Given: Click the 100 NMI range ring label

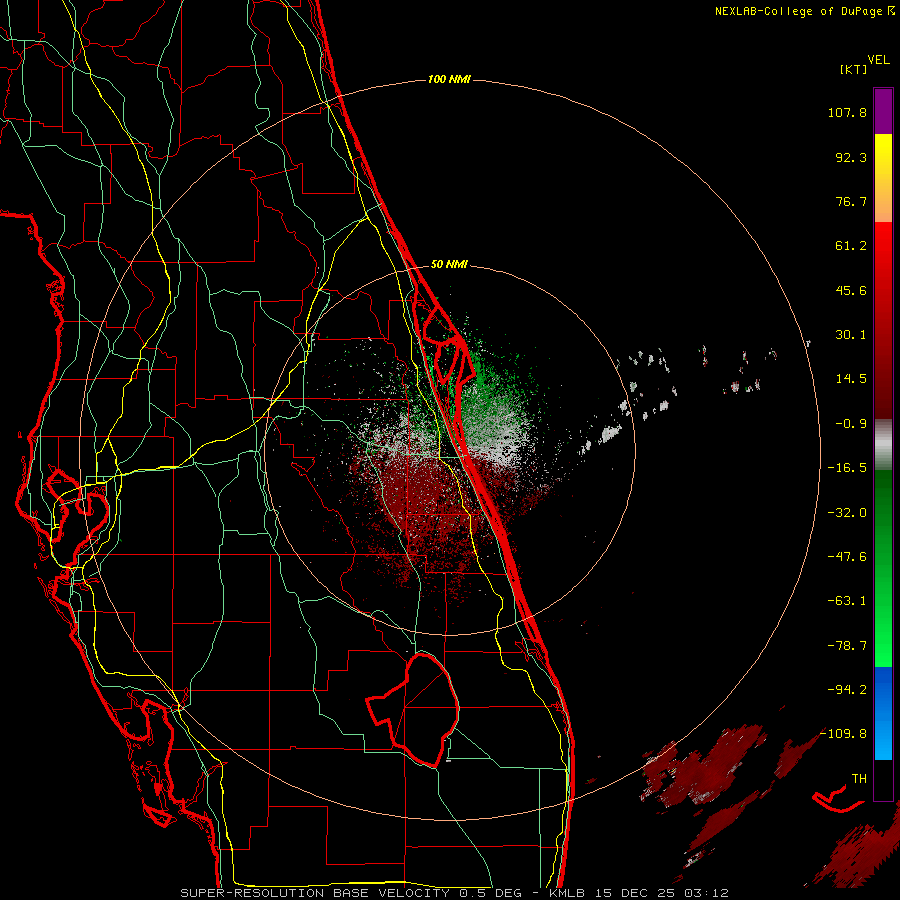Looking at the screenshot, I should pyautogui.click(x=449, y=79).
